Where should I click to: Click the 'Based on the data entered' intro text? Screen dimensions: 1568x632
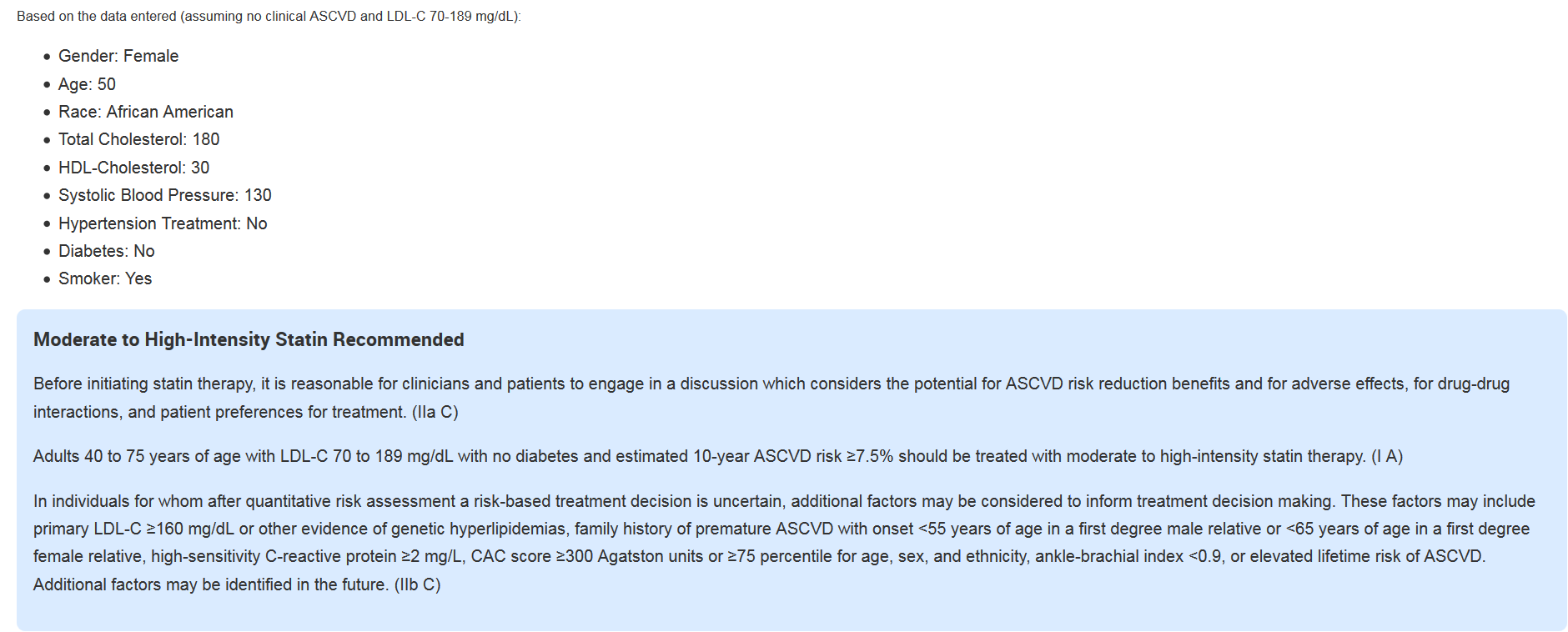click(x=269, y=17)
